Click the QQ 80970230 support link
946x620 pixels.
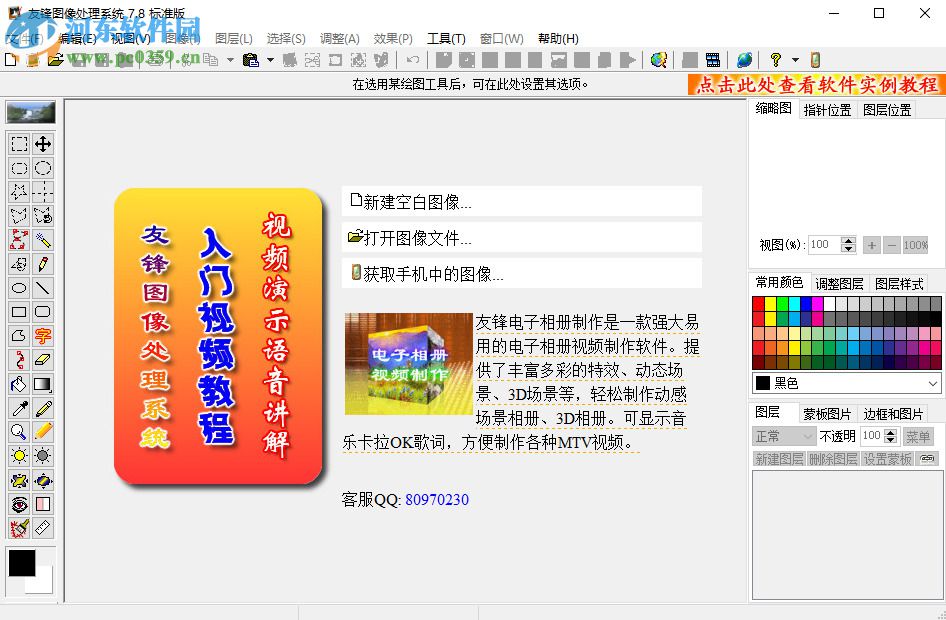(x=438, y=499)
